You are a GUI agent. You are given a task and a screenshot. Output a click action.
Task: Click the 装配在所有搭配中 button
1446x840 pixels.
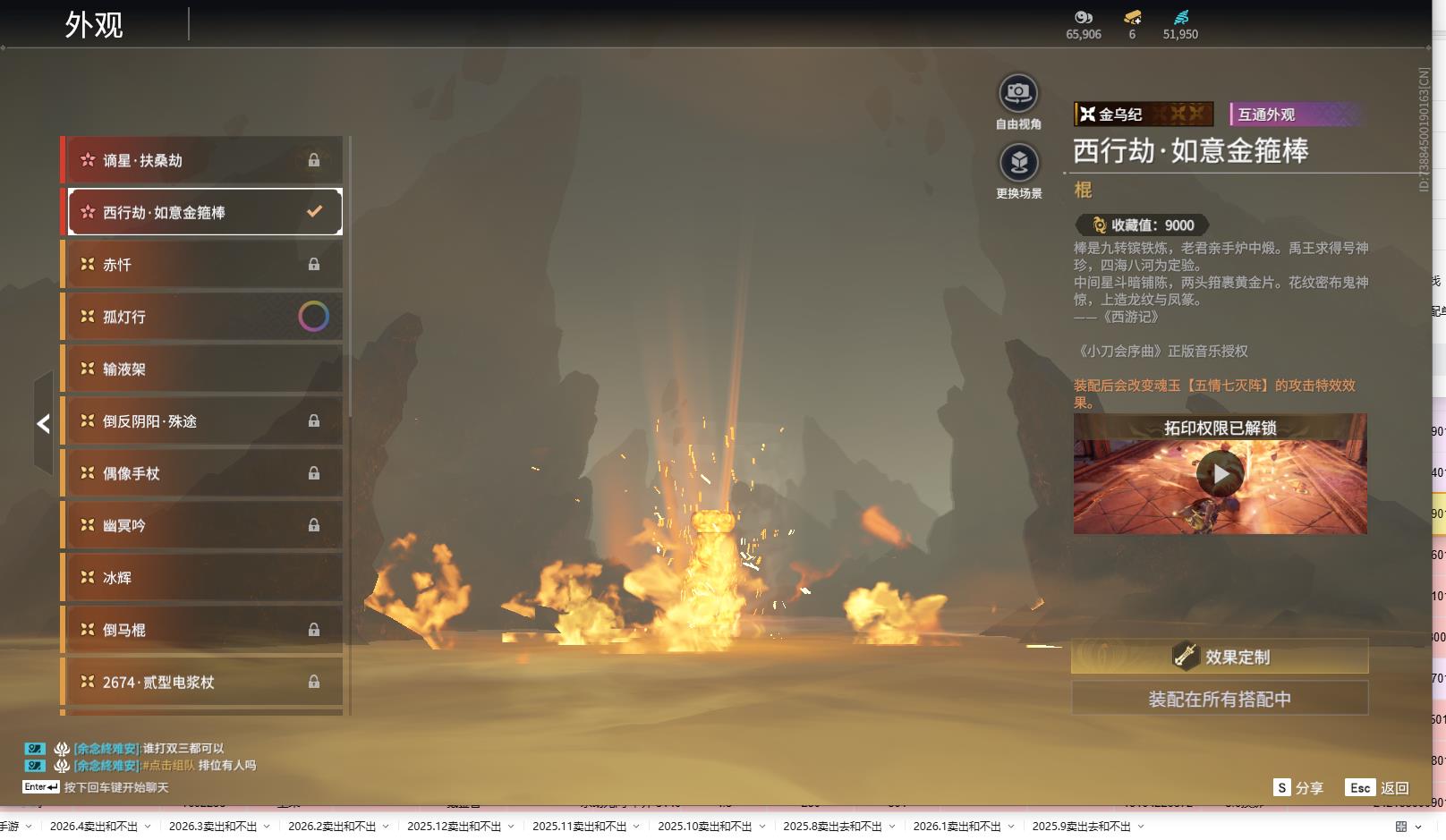tap(1220, 699)
